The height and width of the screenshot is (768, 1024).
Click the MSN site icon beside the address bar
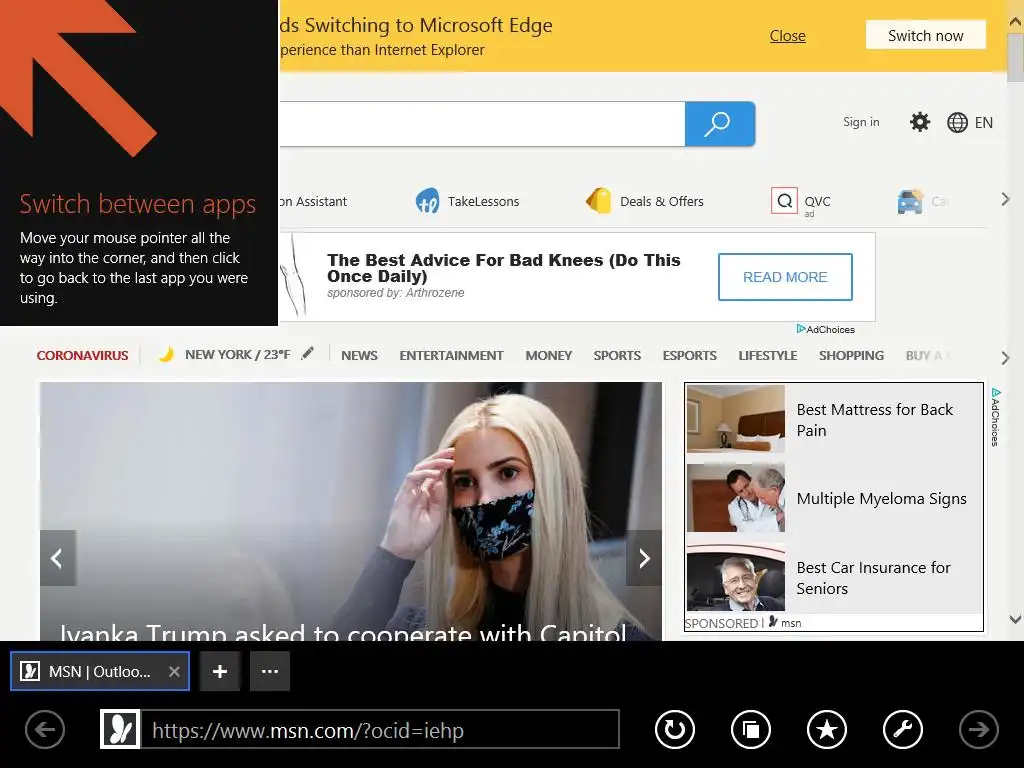tap(120, 729)
